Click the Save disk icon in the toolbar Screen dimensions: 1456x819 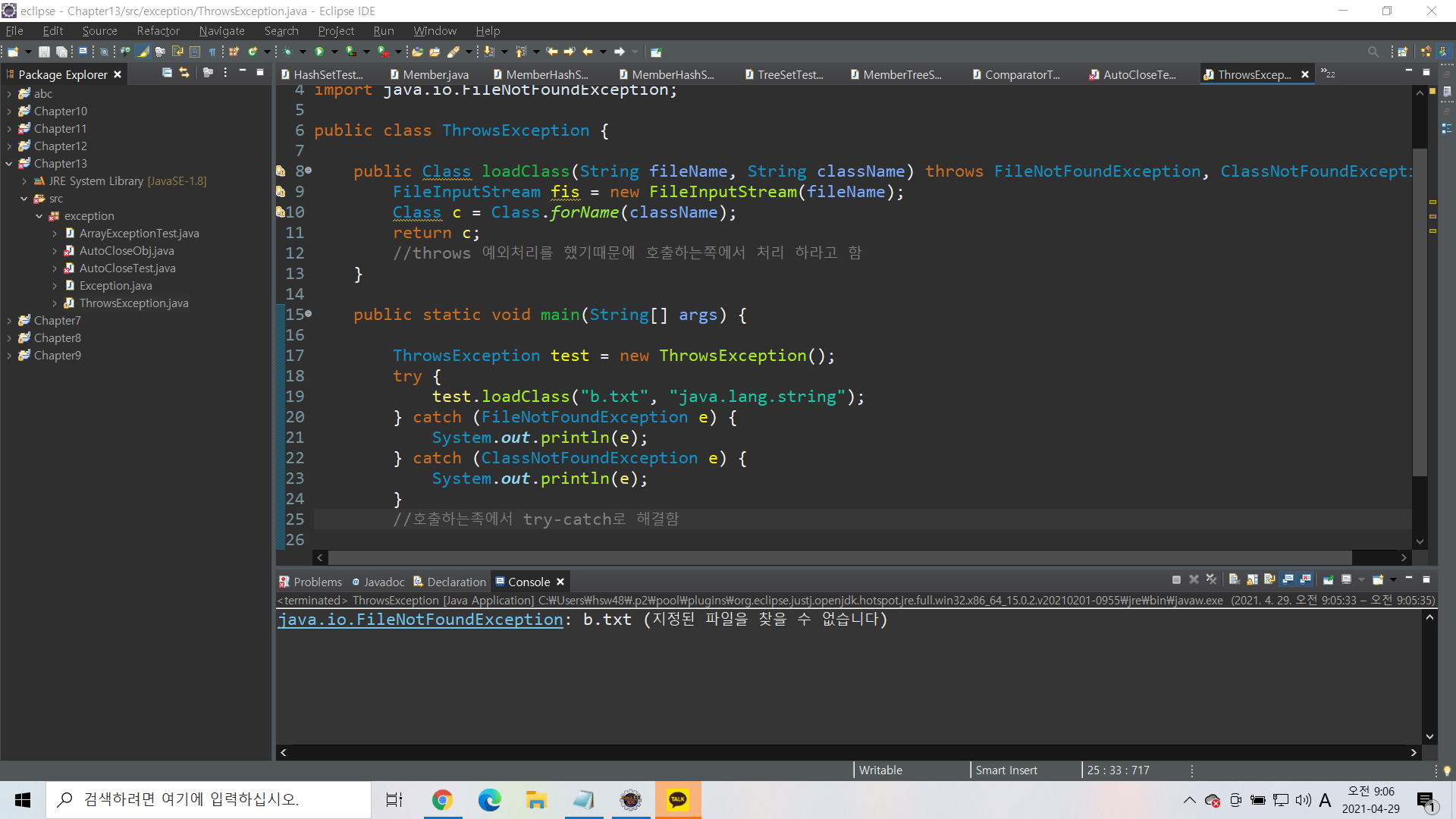point(44,52)
